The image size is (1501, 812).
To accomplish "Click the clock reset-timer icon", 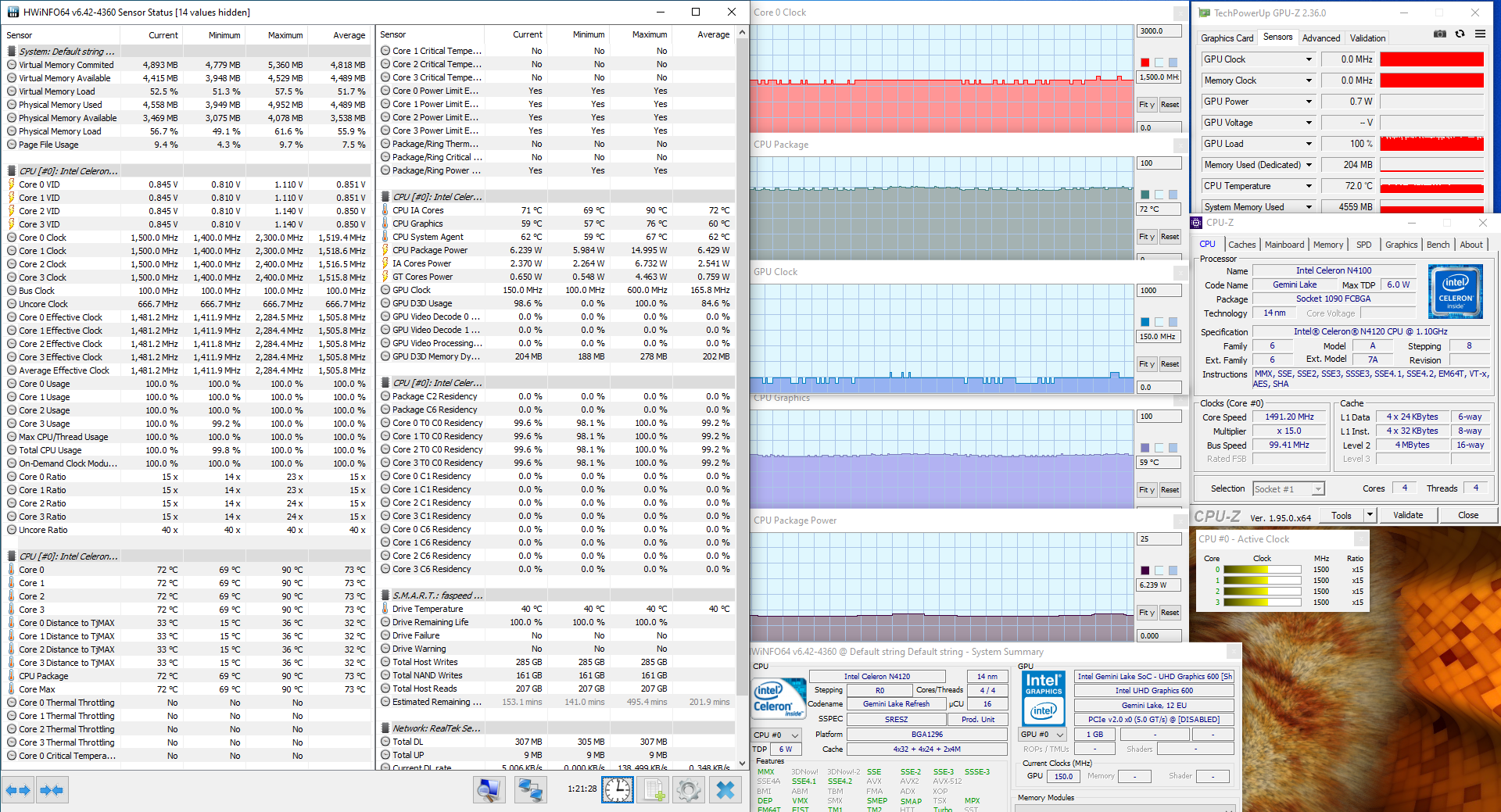I will [617, 790].
